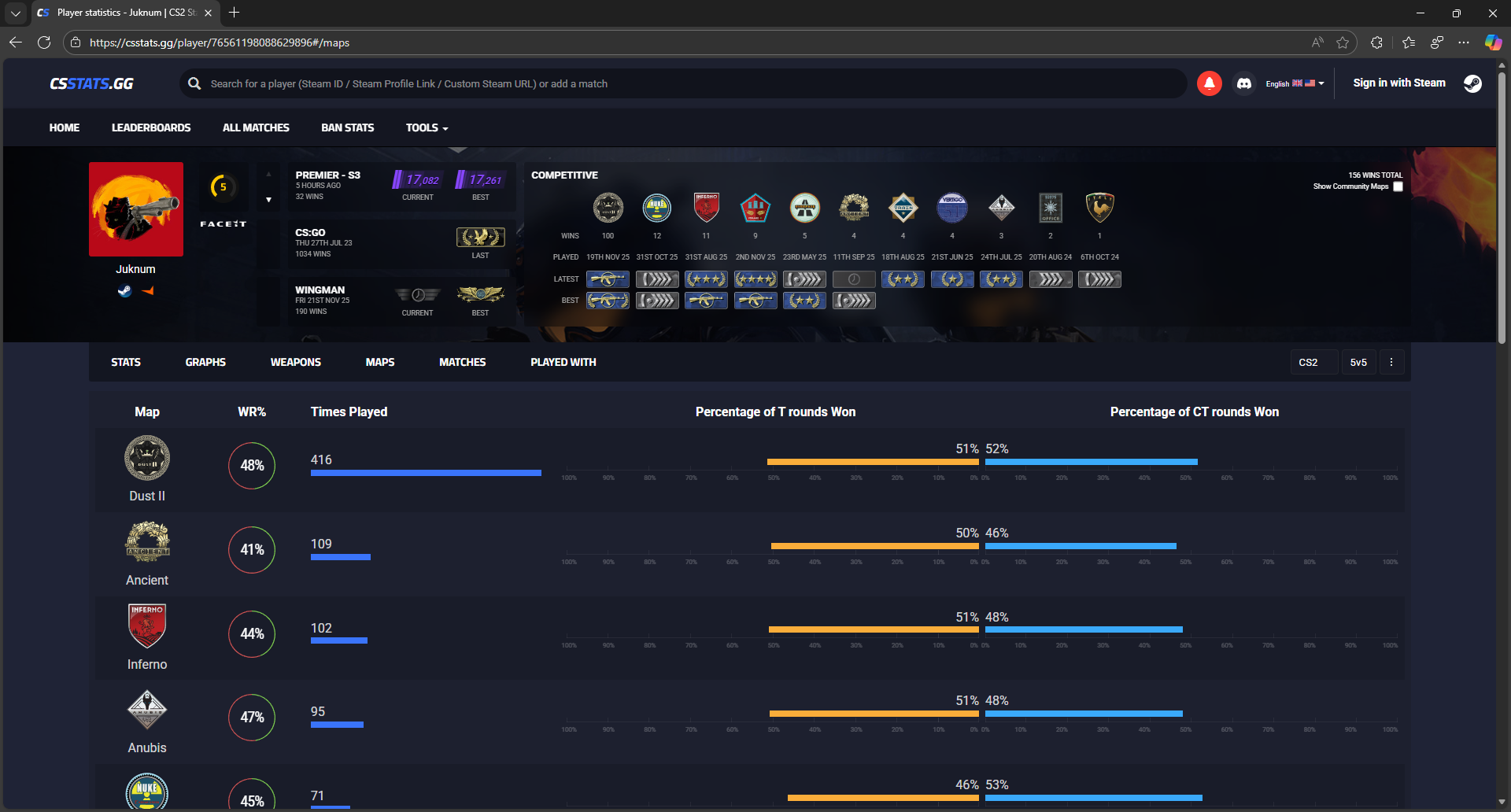Screen dimensions: 1511x812
Task: Sort by WR% column header
Action: tap(252, 412)
